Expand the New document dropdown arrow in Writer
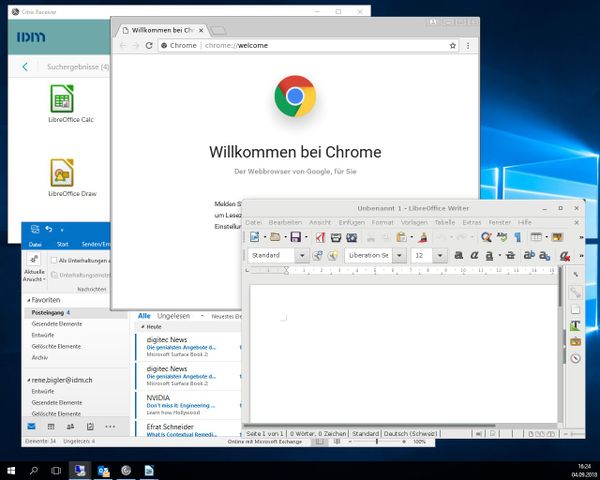 (265, 237)
